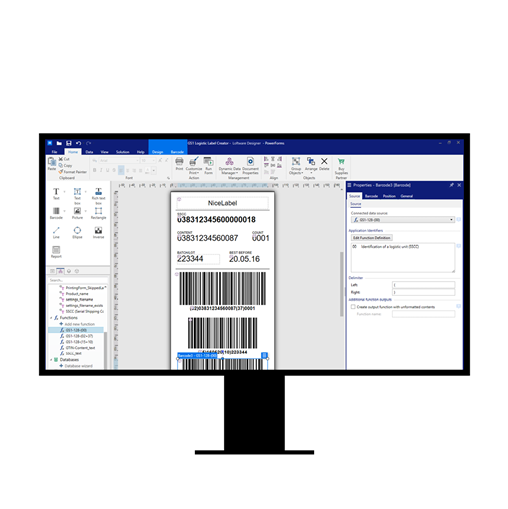Click the Left delimiter input field

[x=423, y=285]
